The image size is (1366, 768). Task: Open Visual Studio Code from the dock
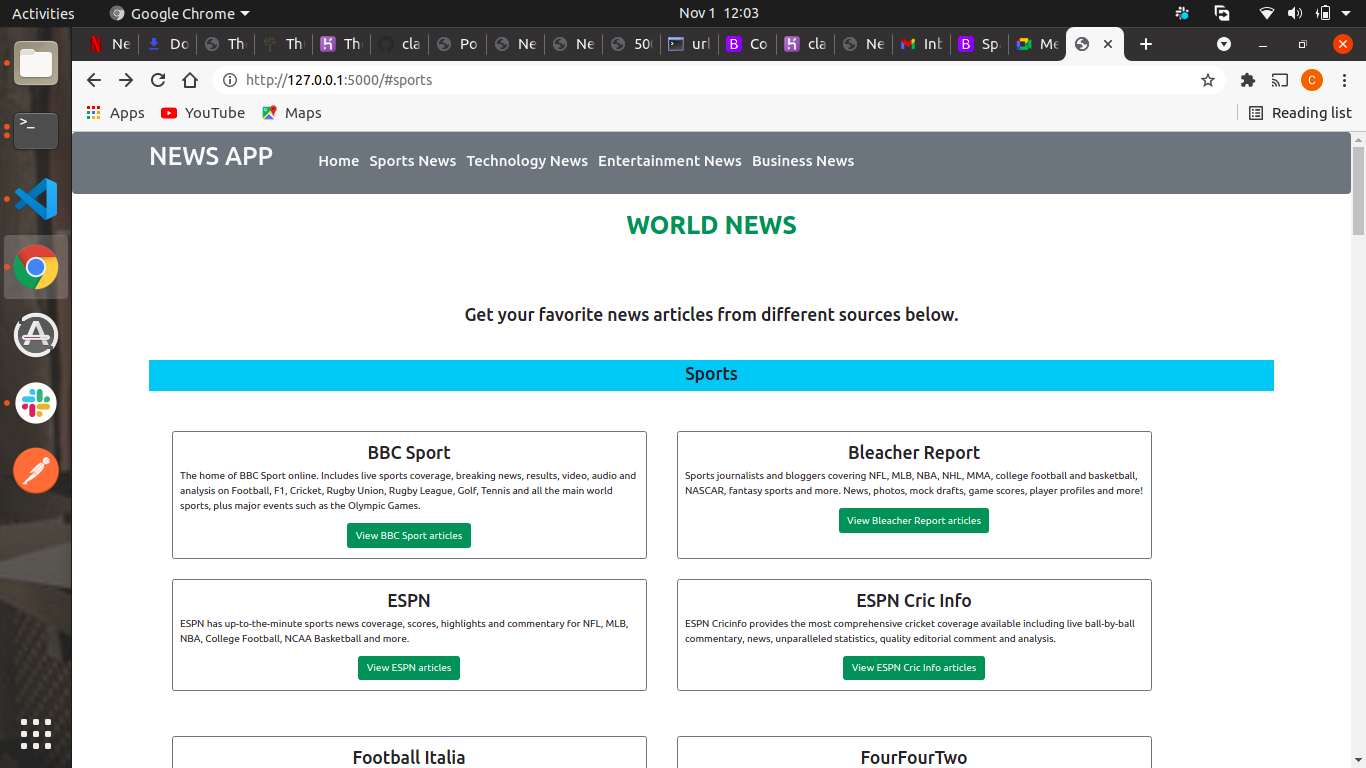click(x=36, y=199)
